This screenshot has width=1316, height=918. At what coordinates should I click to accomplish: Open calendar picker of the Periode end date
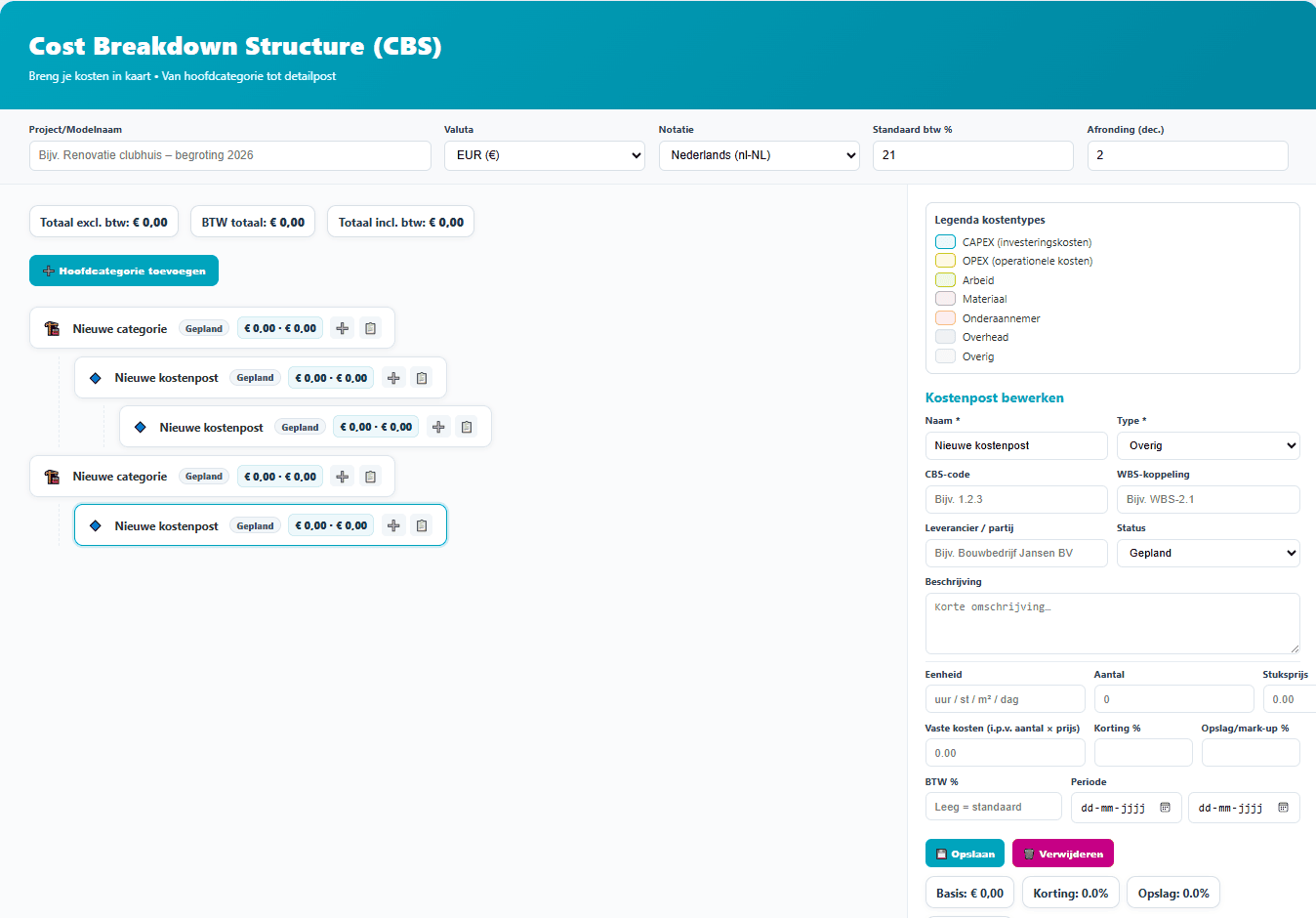point(1283,808)
